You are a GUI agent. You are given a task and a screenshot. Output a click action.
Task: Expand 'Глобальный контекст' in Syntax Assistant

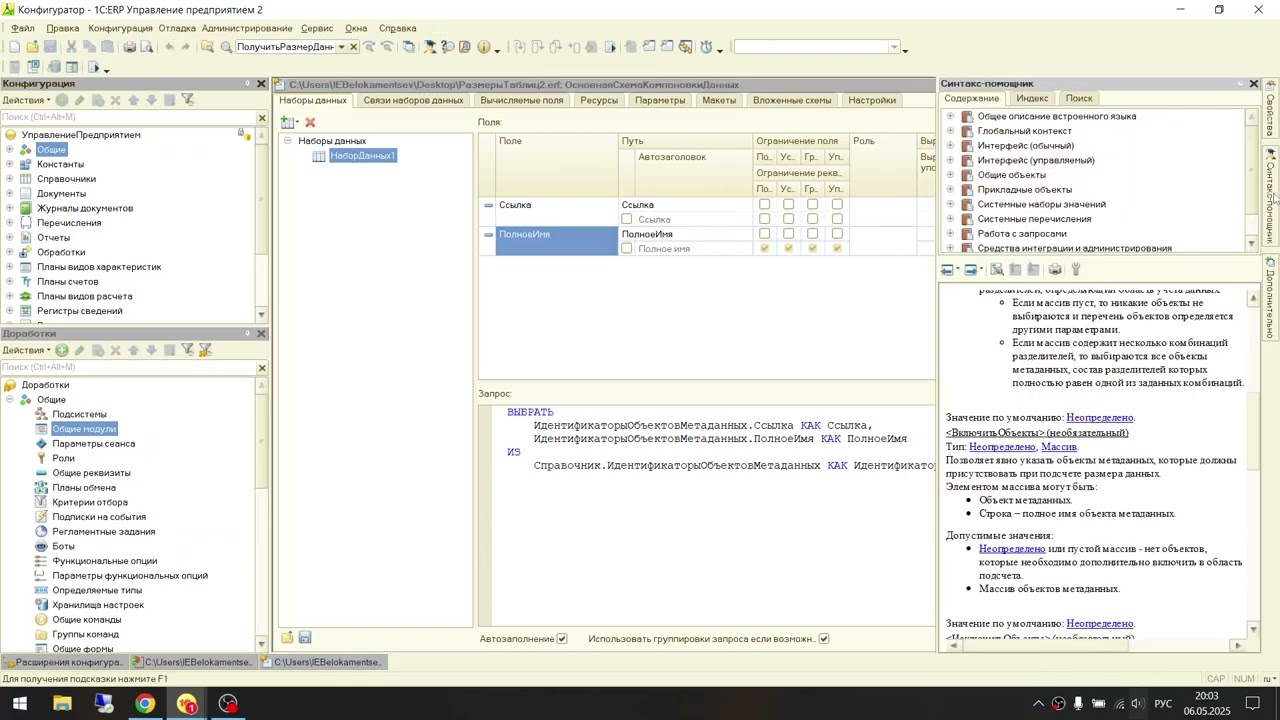[950, 131]
